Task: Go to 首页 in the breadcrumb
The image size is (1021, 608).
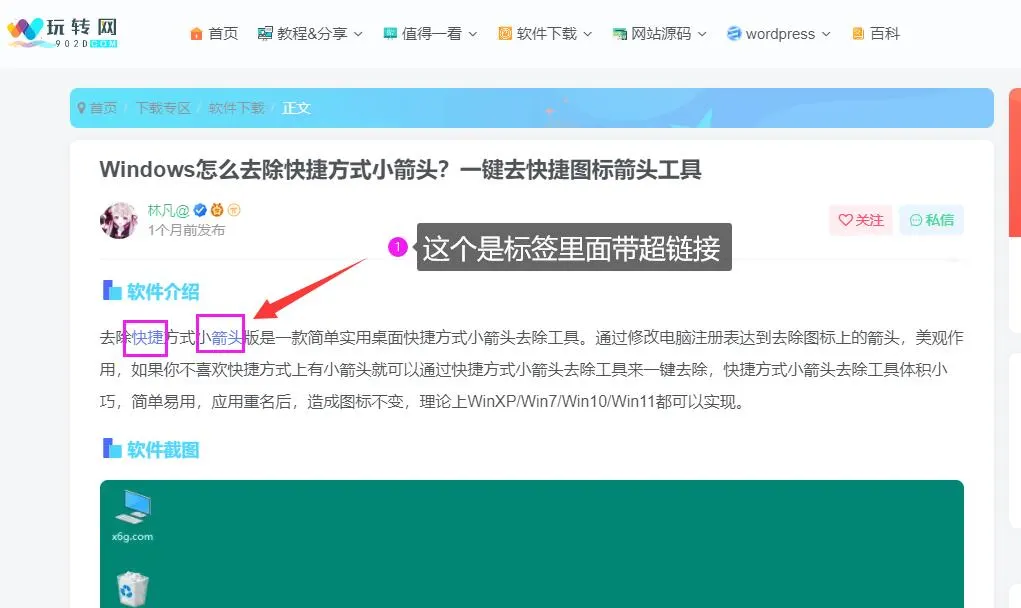Action: pos(103,108)
